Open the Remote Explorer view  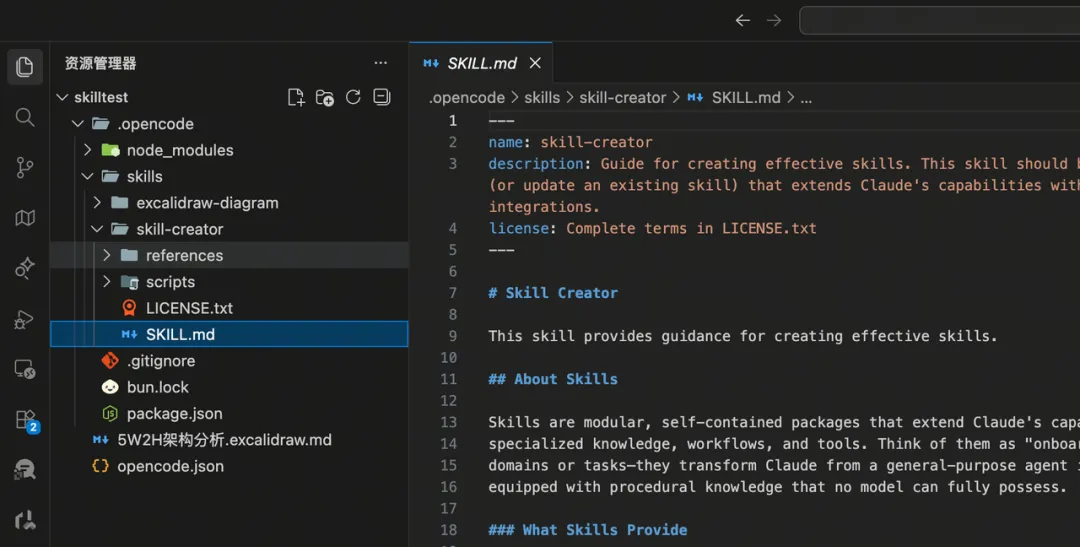coord(25,370)
